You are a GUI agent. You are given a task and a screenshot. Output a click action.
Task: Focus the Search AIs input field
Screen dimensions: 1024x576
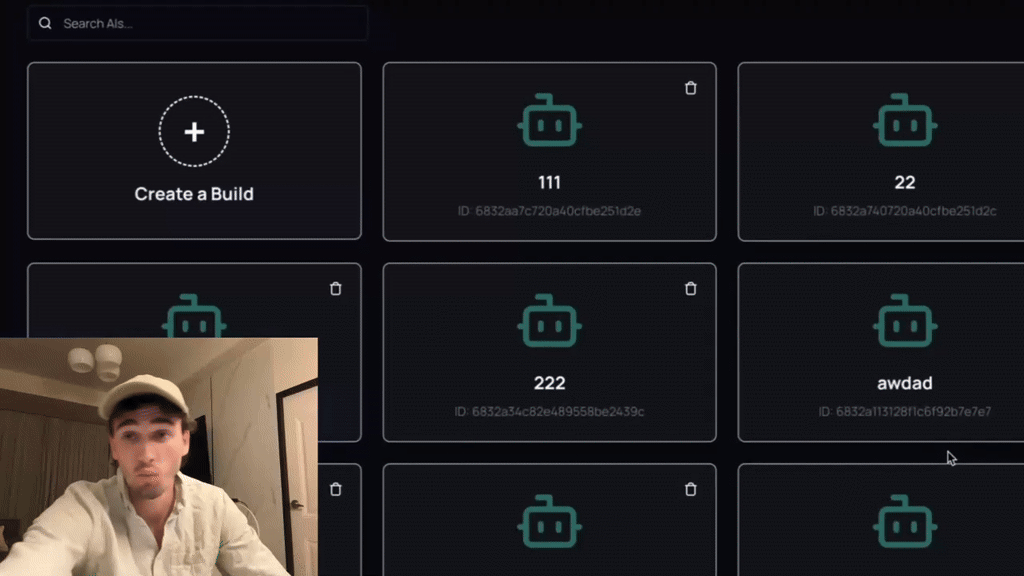tap(197, 24)
